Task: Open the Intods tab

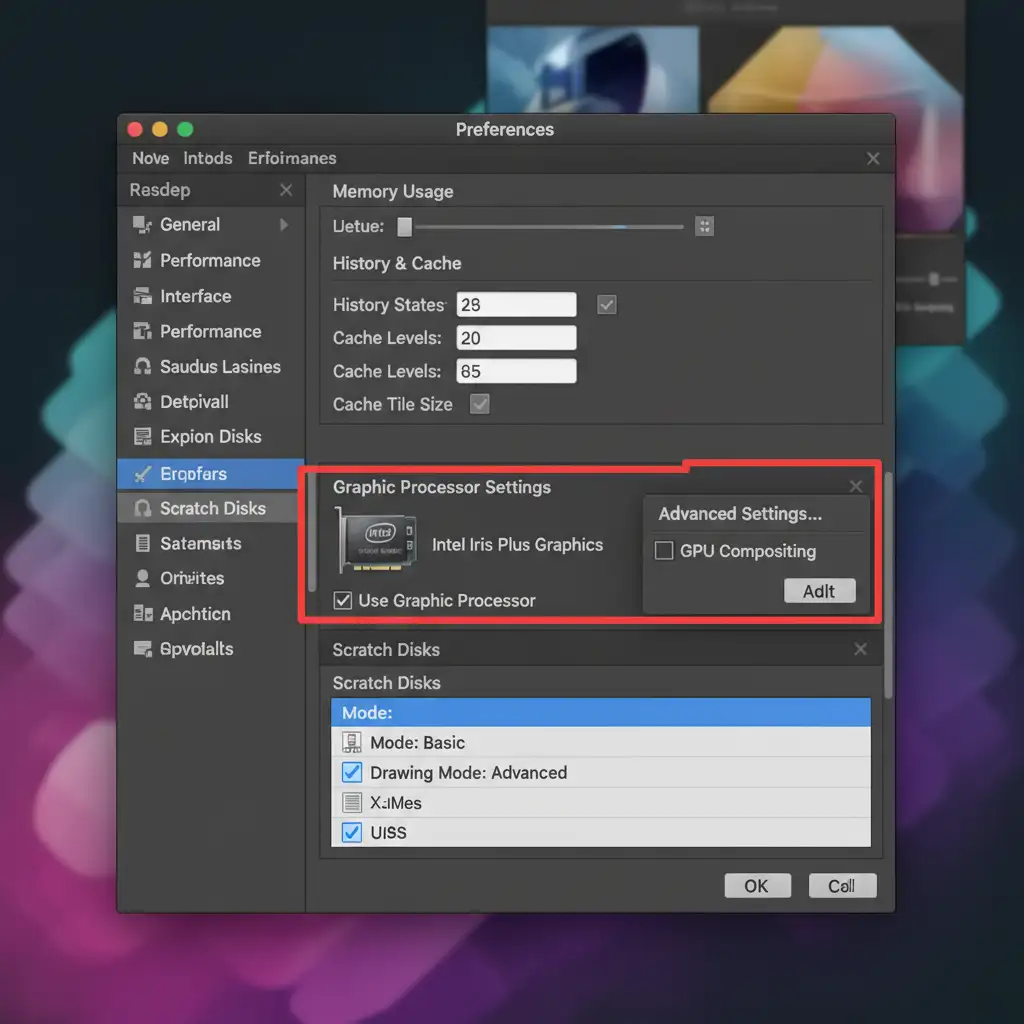Action: pos(208,158)
